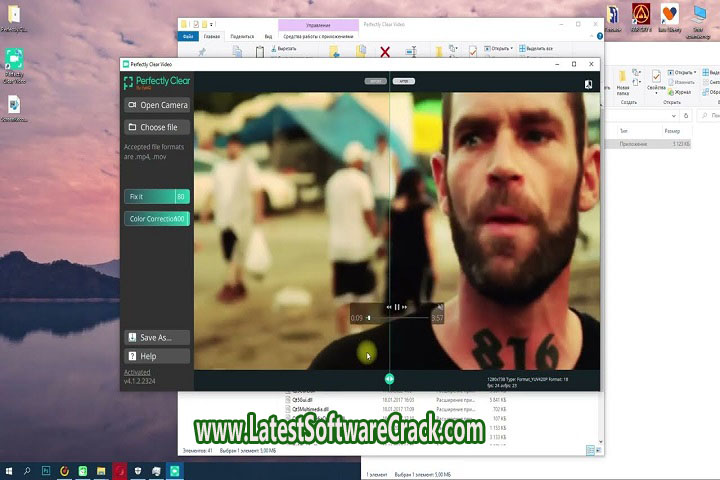Adjust the Color Correction slider
Image resolution: width=720 pixels, height=480 pixels.
point(157,219)
